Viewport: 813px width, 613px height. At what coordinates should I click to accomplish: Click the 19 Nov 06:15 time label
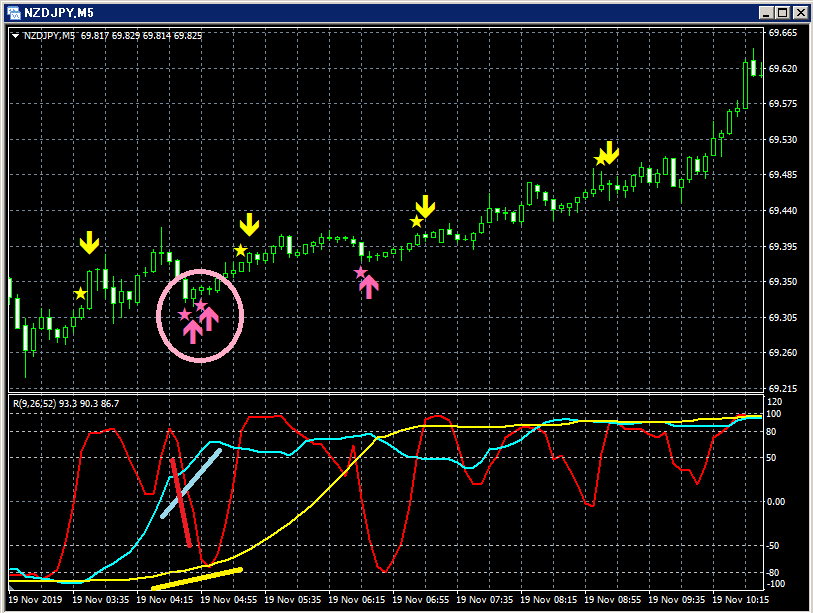(x=357, y=600)
